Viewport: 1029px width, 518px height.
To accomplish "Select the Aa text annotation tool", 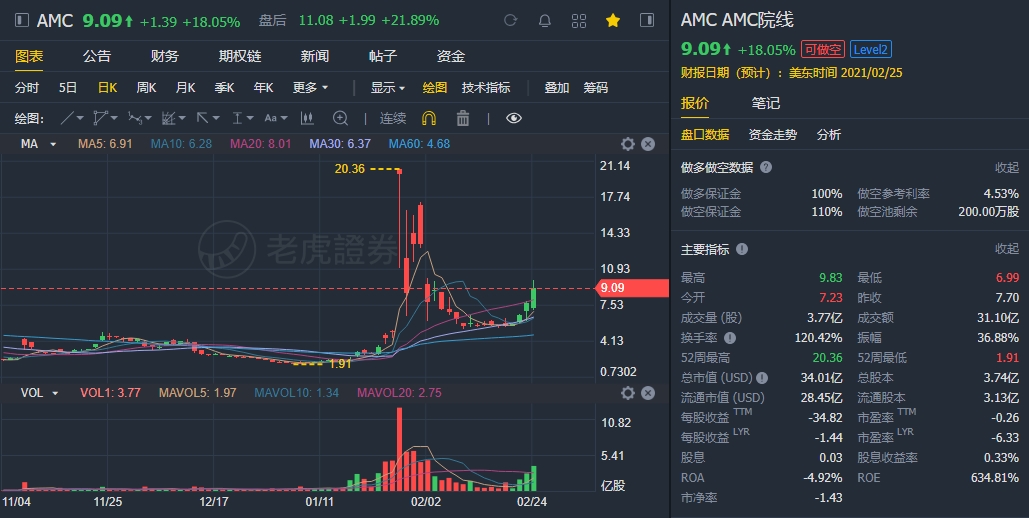I will 270,118.
